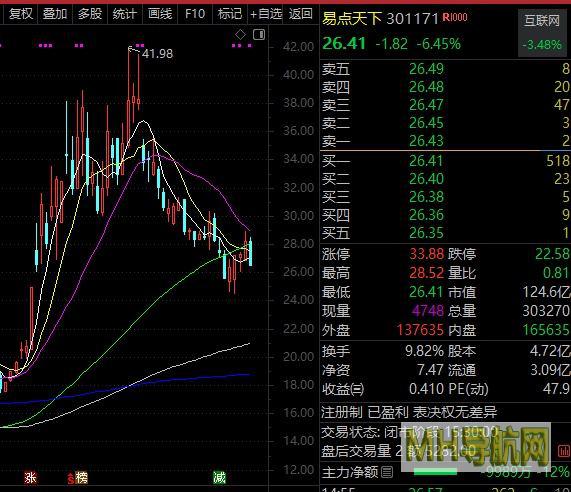Click the PE(动) label
The width and height of the screenshot is (571, 492).
click(x=468, y=389)
